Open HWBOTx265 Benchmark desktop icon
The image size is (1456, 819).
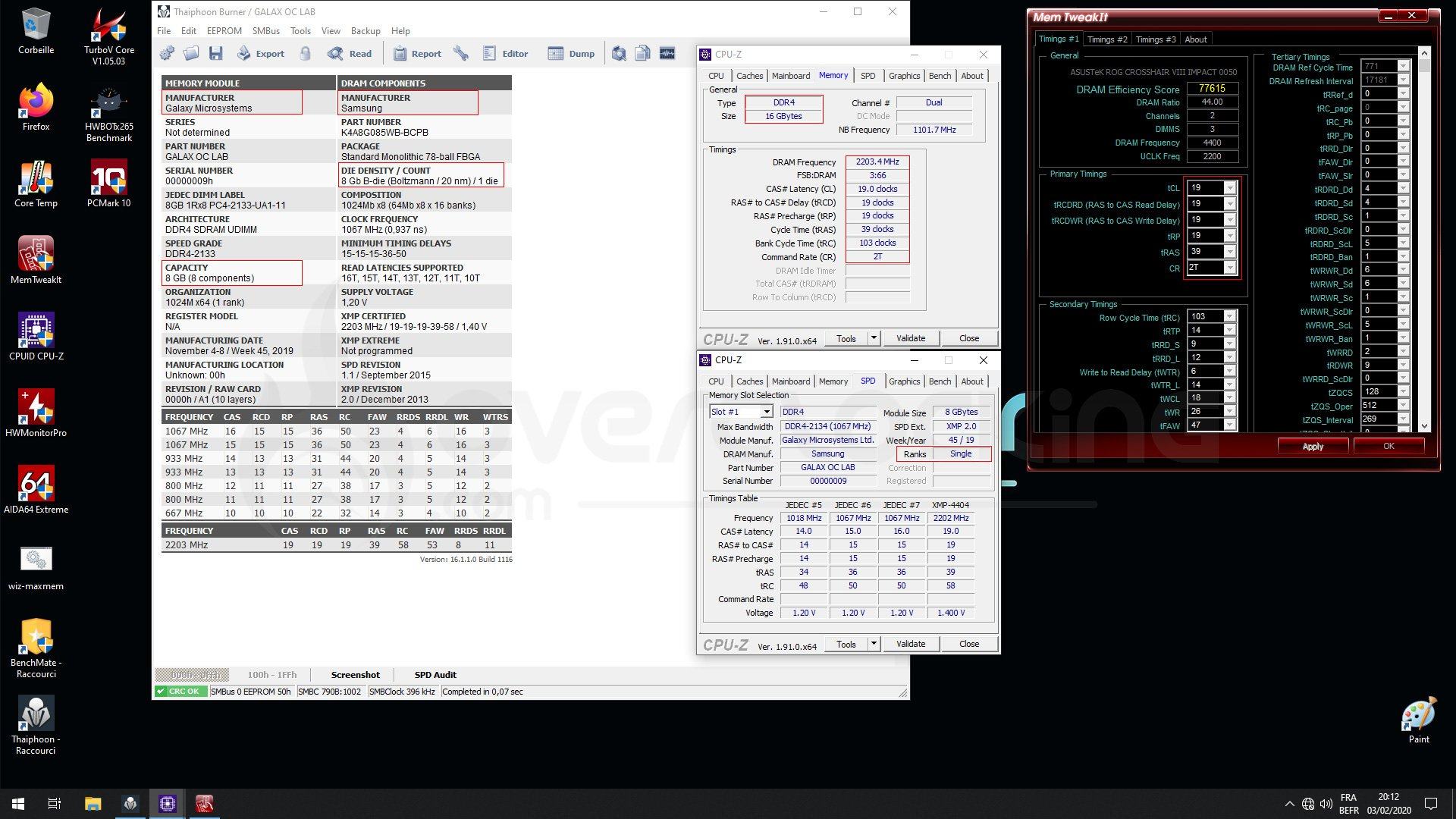point(109,114)
